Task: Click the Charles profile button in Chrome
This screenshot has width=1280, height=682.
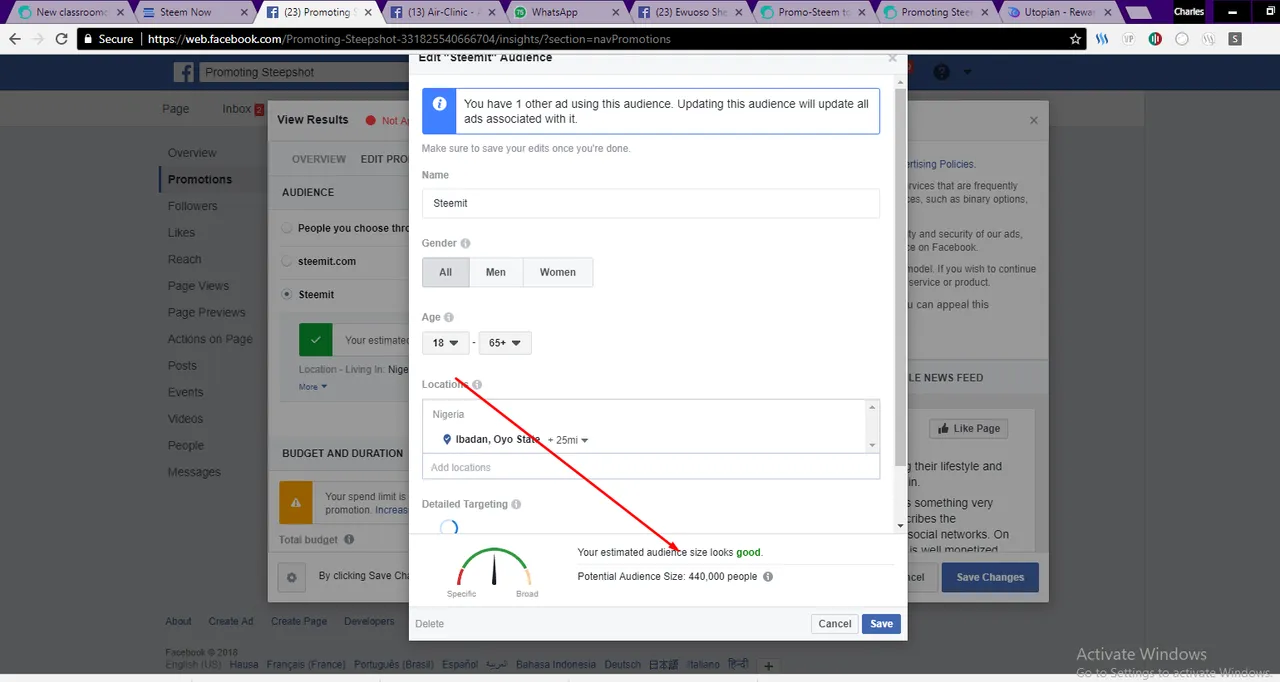Action: coord(1189,12)
